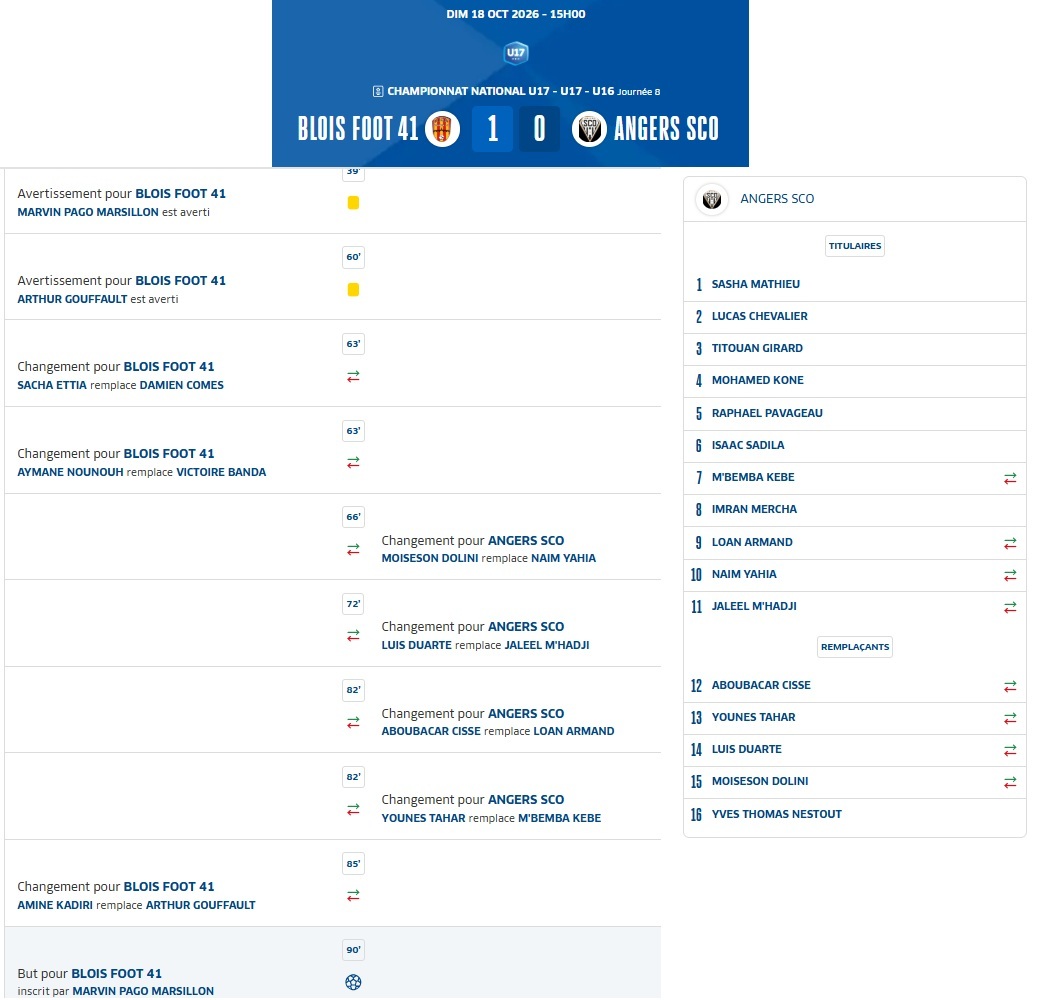Click the goal ball icon at 90'
This screenshot has height=1000, width=1058.
353,982
